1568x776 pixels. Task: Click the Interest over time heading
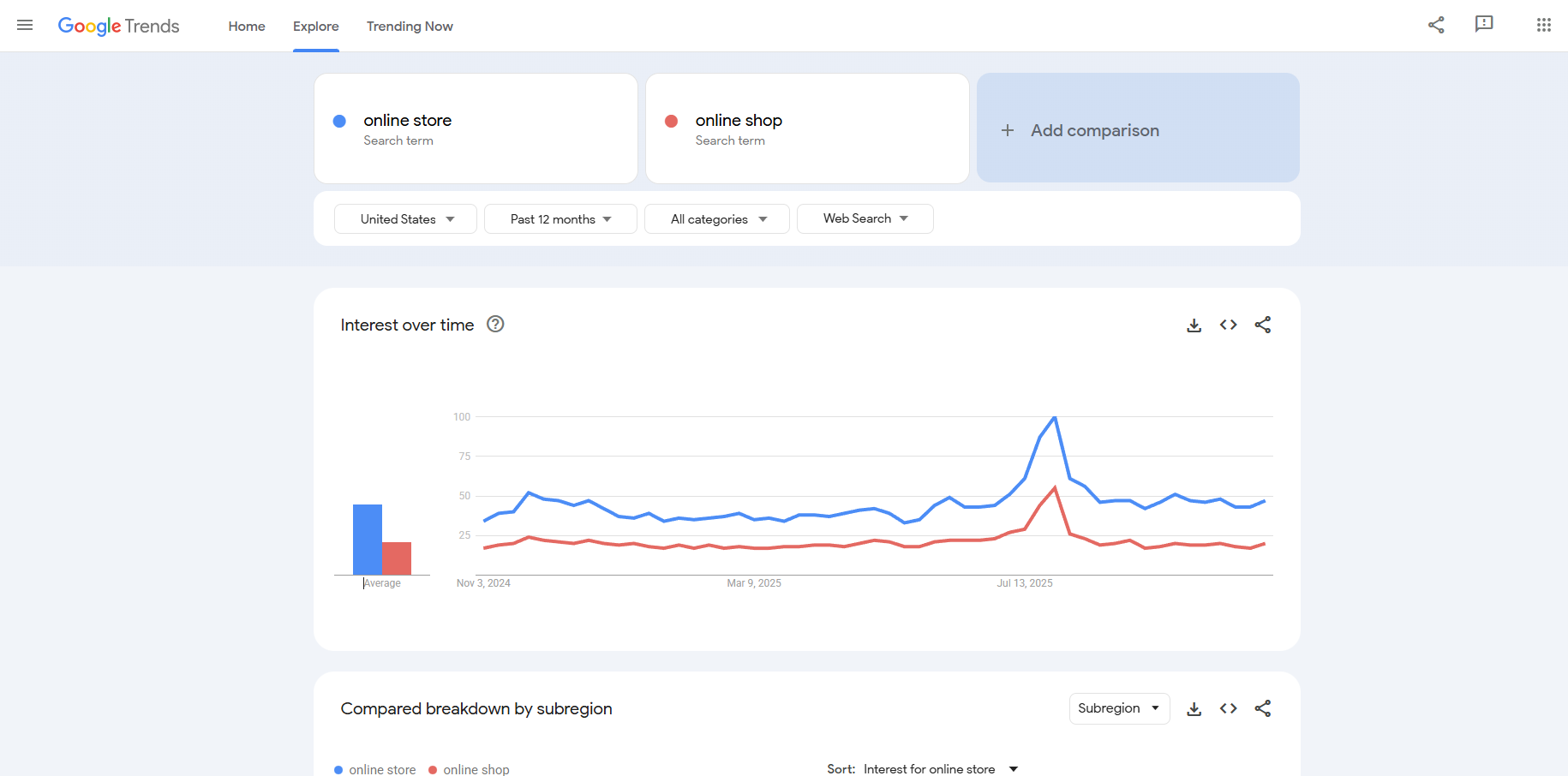[x=407, y=325]
